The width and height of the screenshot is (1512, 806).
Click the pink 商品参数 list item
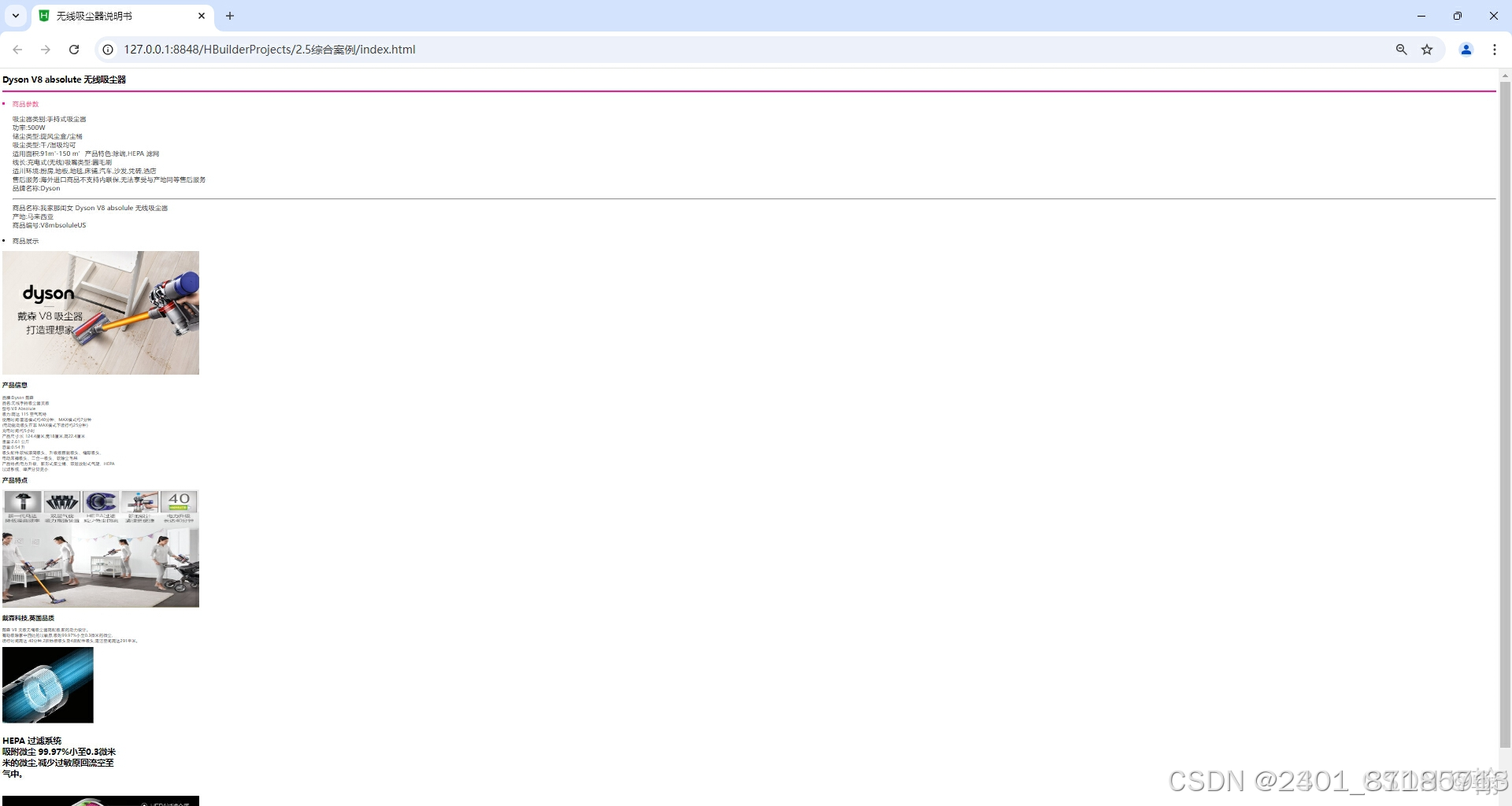25,104
